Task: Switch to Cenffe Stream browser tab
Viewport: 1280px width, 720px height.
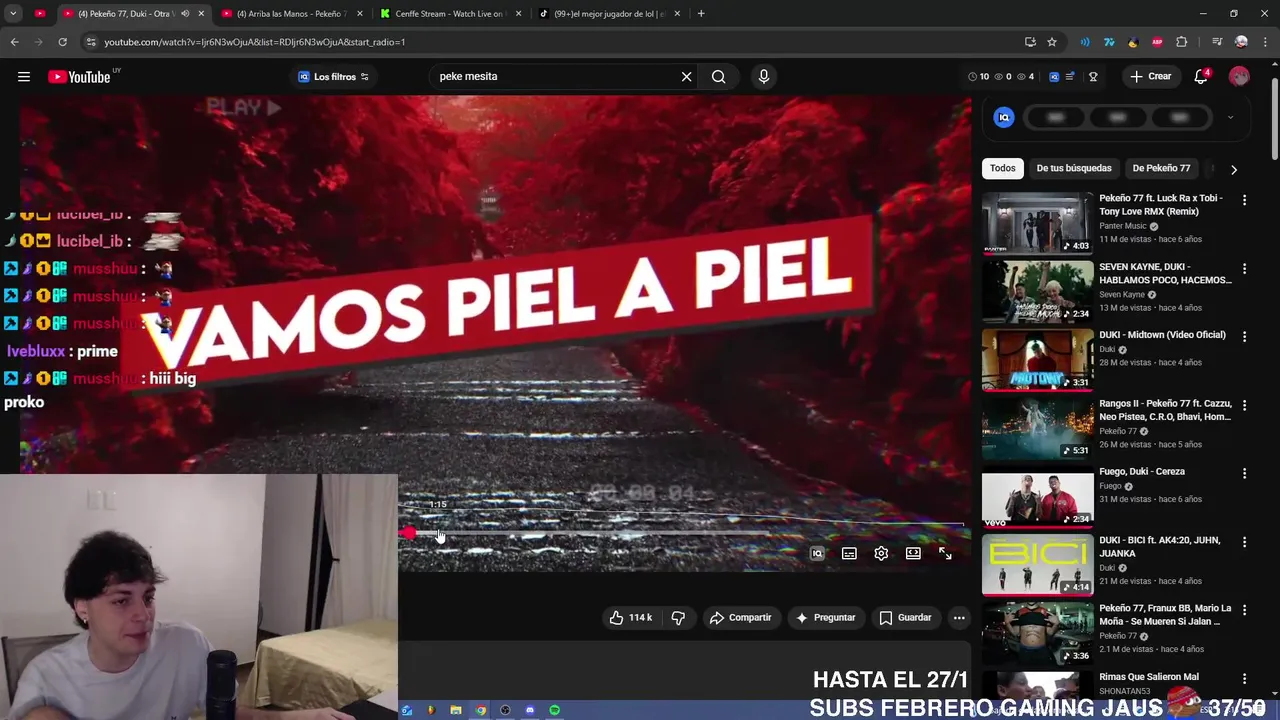Action: coord(450,14)
